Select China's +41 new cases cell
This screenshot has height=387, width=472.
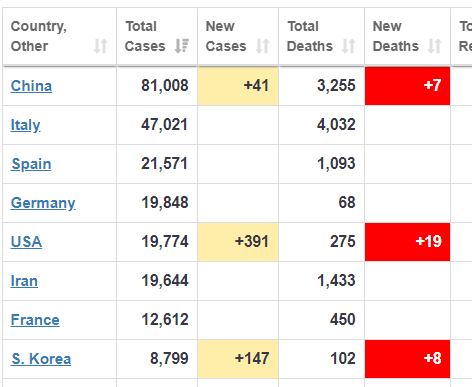tap(238, 86)
